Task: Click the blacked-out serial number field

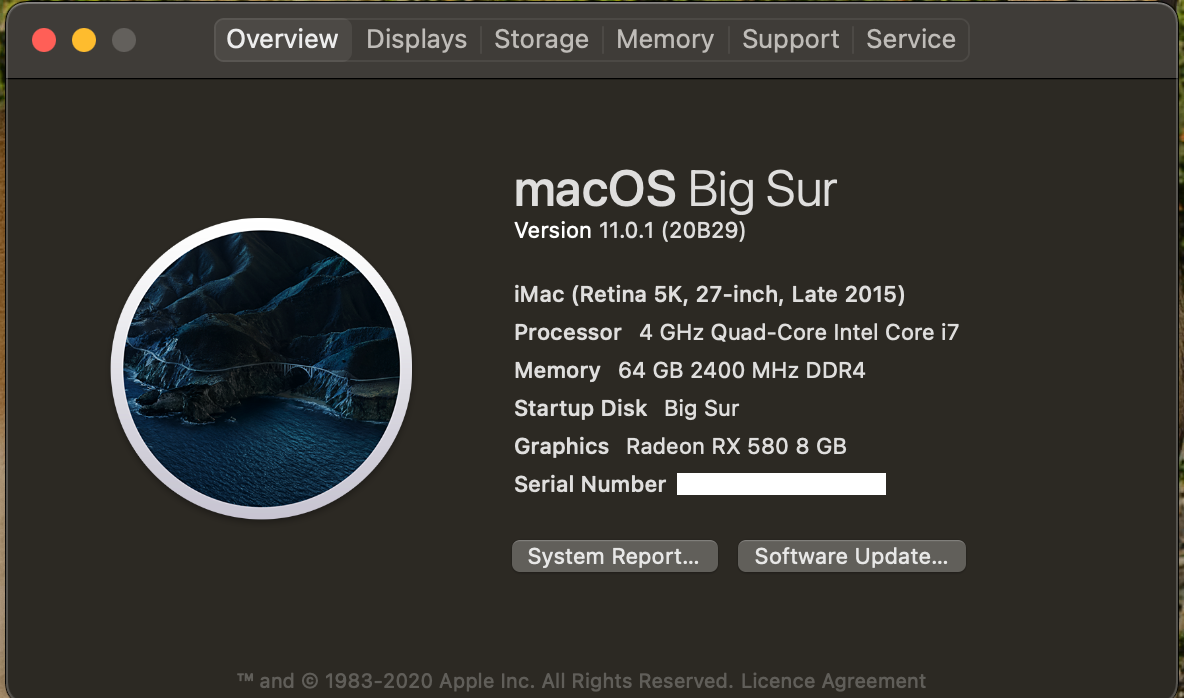Action: point(781,485)
